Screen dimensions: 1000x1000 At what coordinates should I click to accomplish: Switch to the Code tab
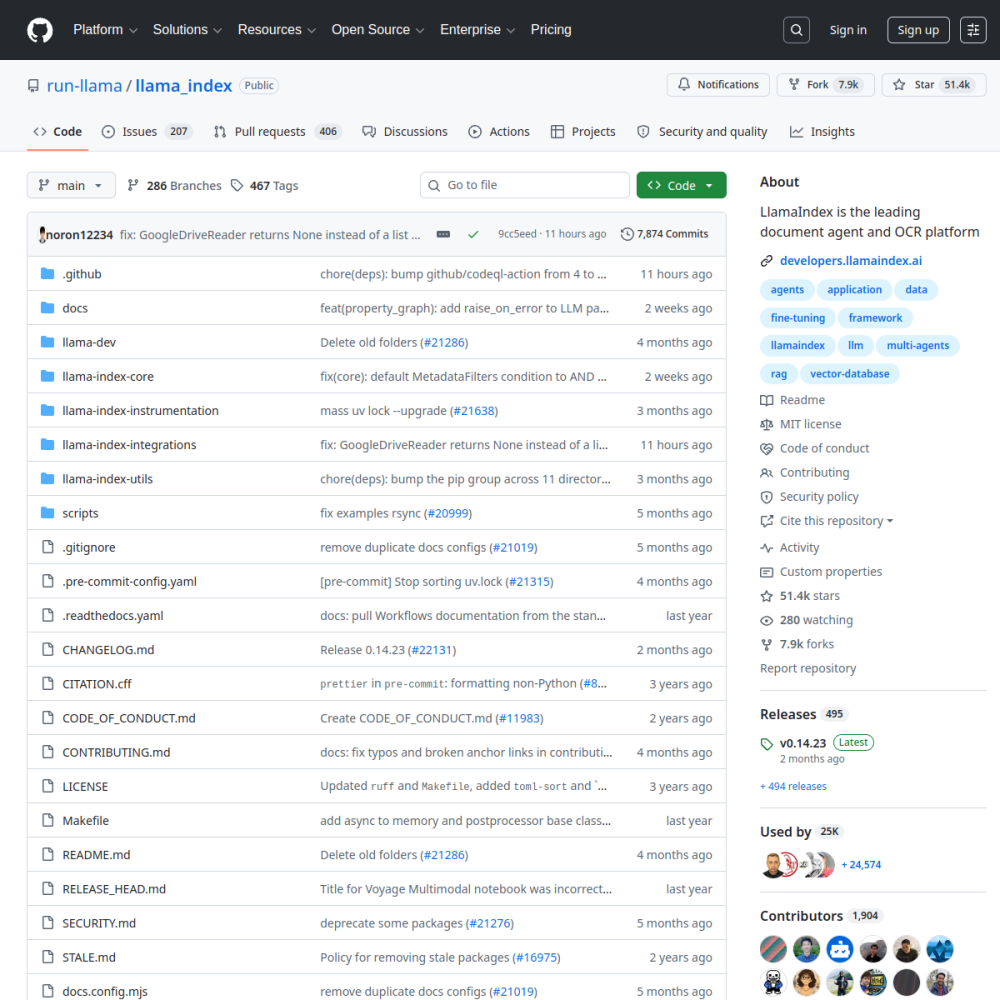57,132
